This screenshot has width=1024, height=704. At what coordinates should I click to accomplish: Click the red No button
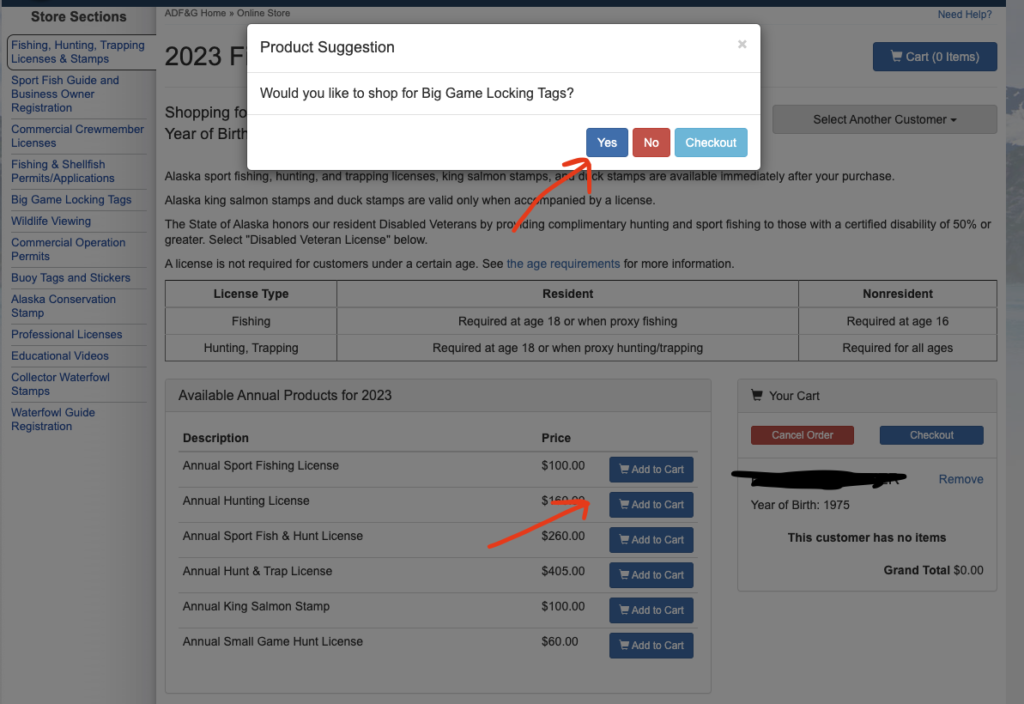(x=651, y=143)
